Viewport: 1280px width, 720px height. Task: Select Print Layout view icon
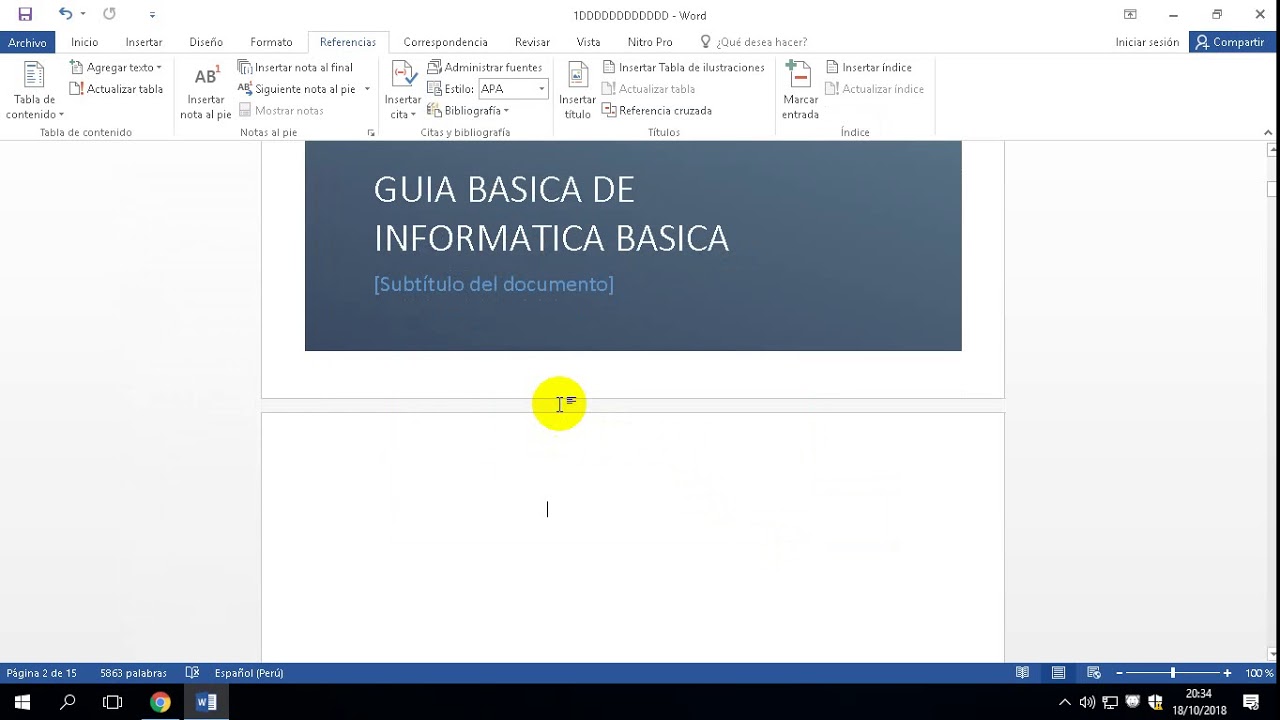[x=1058, y=673]
